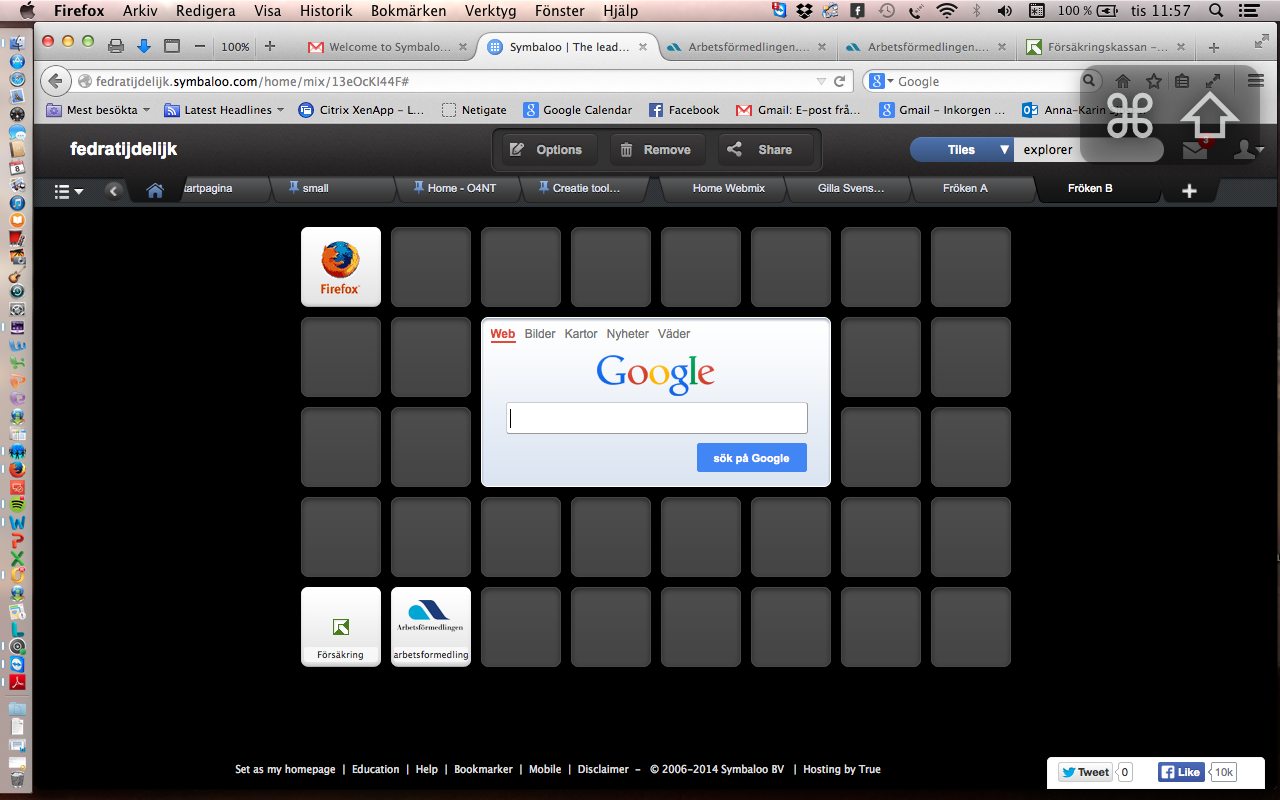Screen dimensions: 1280x800
Task: Open the Arbetsförmedlingen tile
Action: (x=430, y=626)
